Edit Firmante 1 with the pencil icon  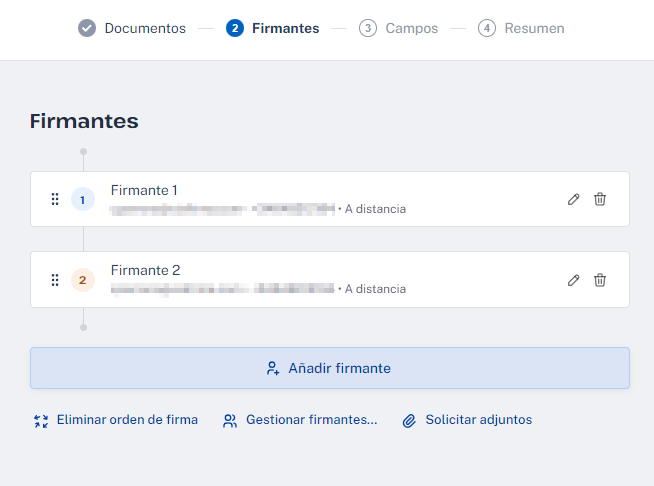574,199
